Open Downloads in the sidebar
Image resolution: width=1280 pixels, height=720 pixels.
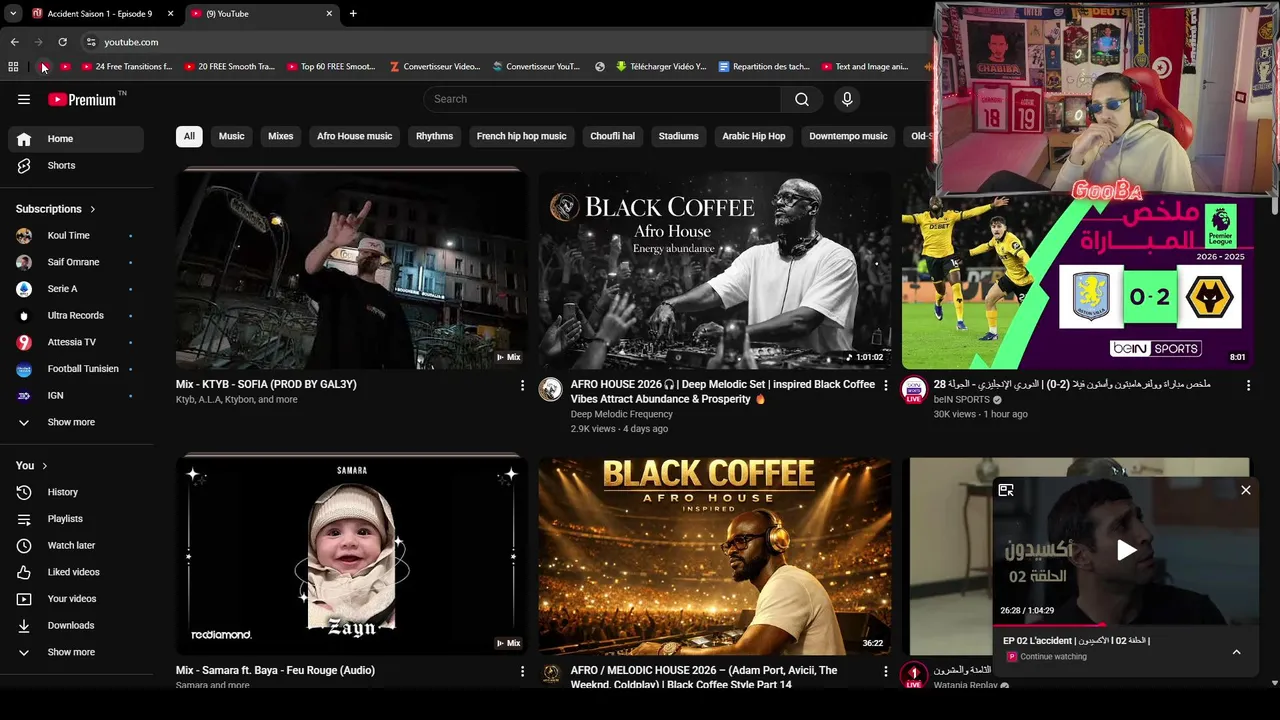click(x=76, y=625)
